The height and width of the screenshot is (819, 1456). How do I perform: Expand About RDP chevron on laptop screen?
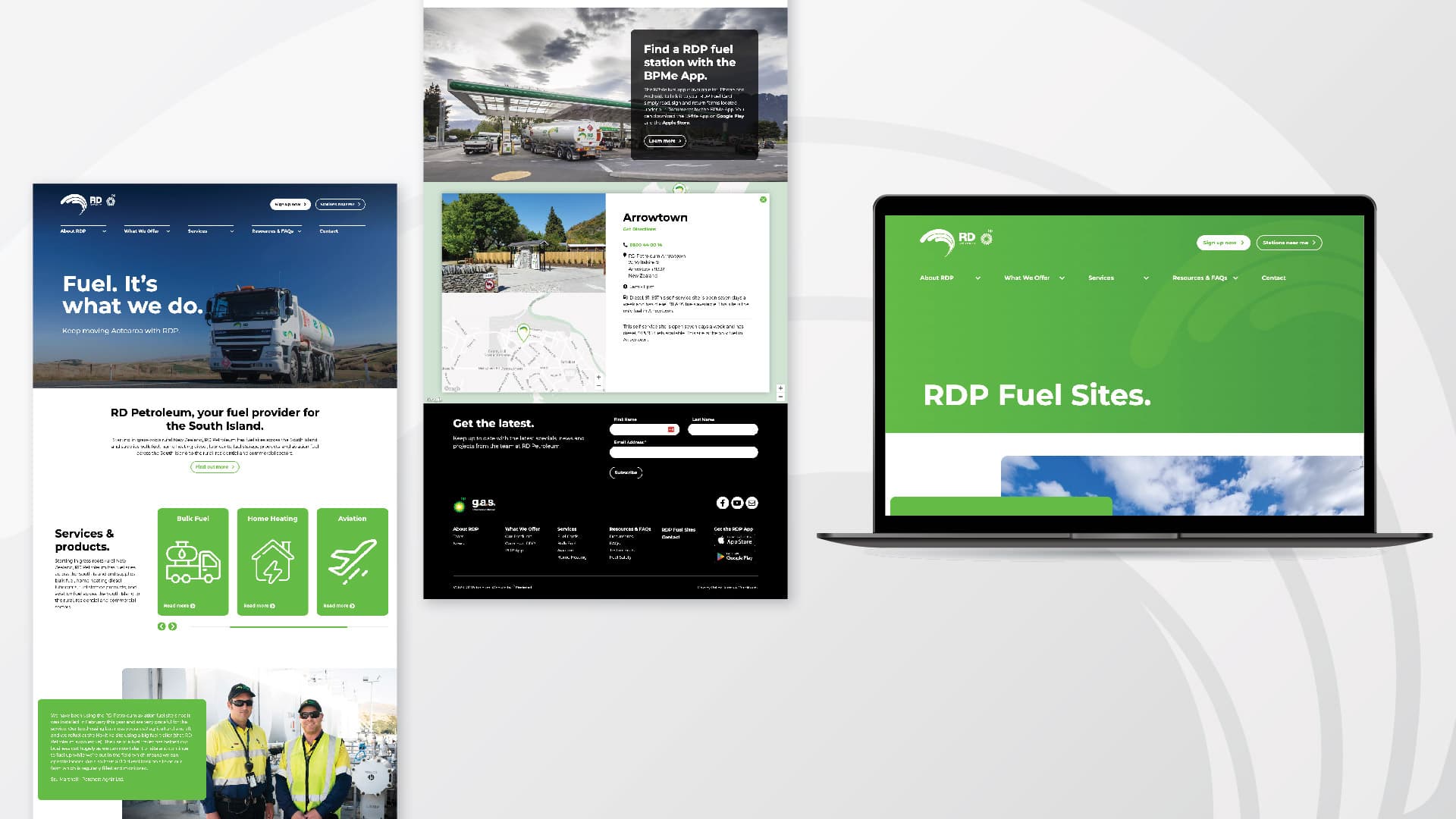[x=977, y=278]
